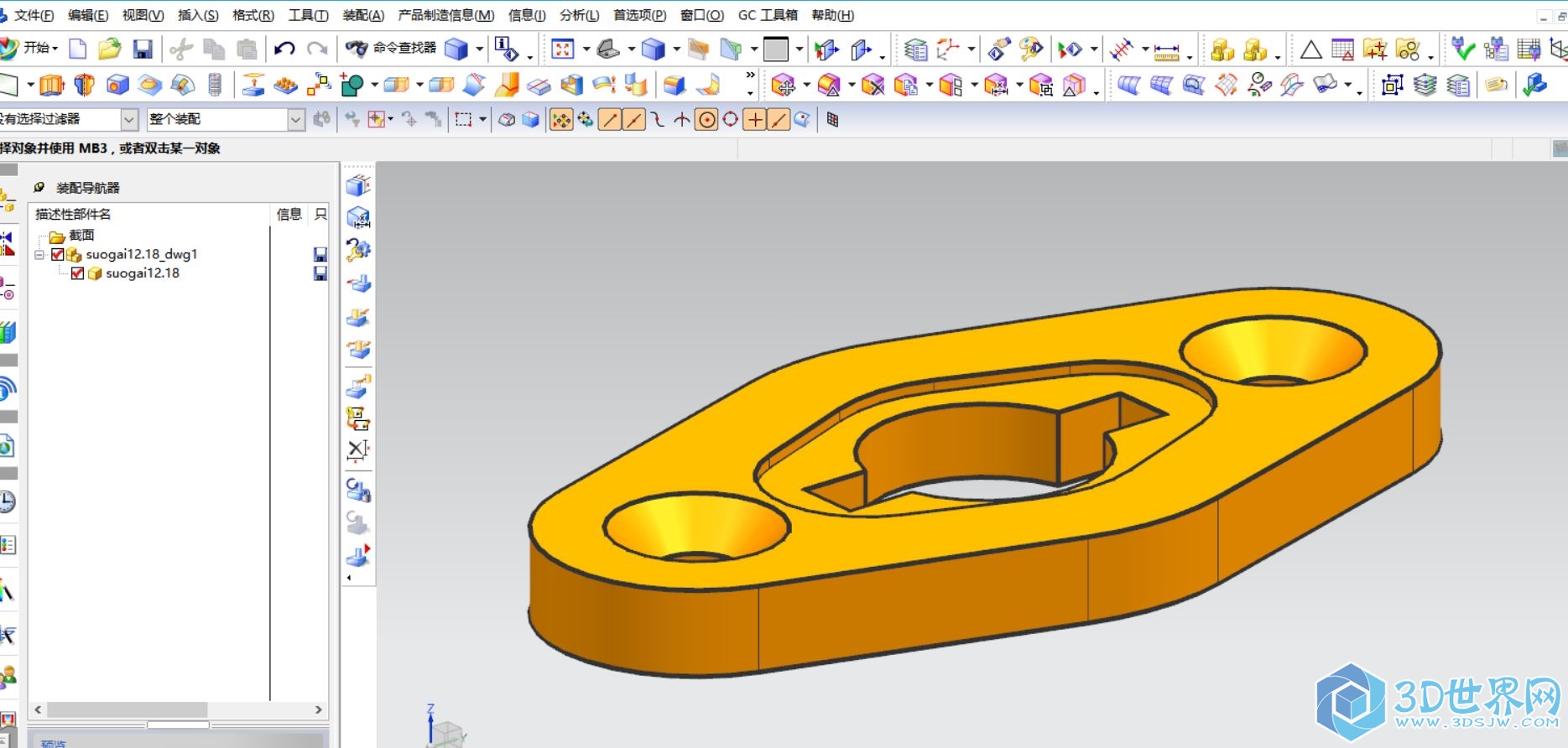1568x748 pixels.
Task: Click the yellow note tag icon
Action: pos(1496,85)
